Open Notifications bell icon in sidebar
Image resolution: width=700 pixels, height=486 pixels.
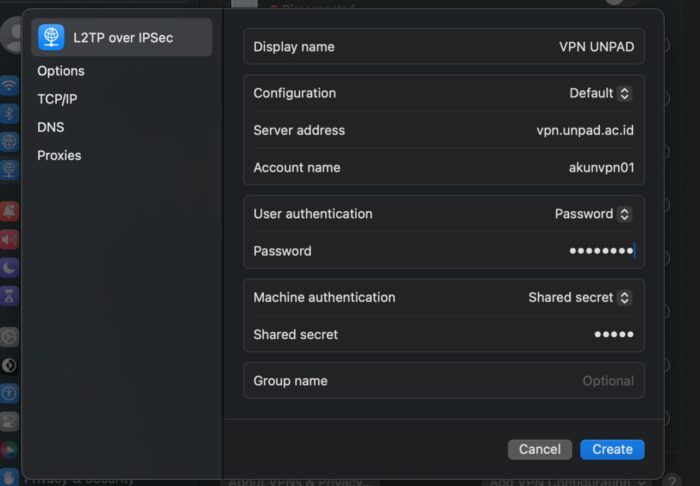[9, 211]
